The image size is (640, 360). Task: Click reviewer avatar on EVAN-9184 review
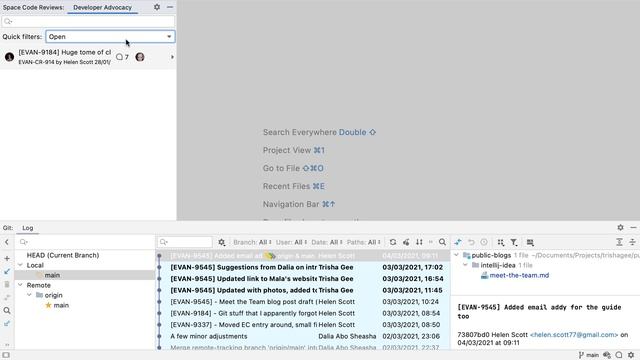pyautogui.click(x=140, y=57)
